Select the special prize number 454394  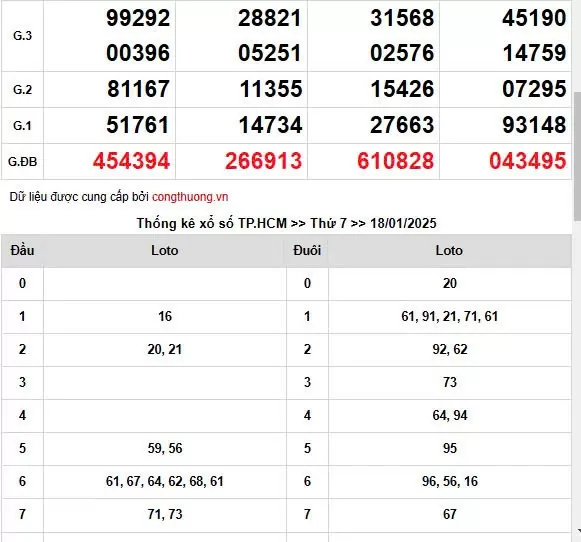point(131,161)
